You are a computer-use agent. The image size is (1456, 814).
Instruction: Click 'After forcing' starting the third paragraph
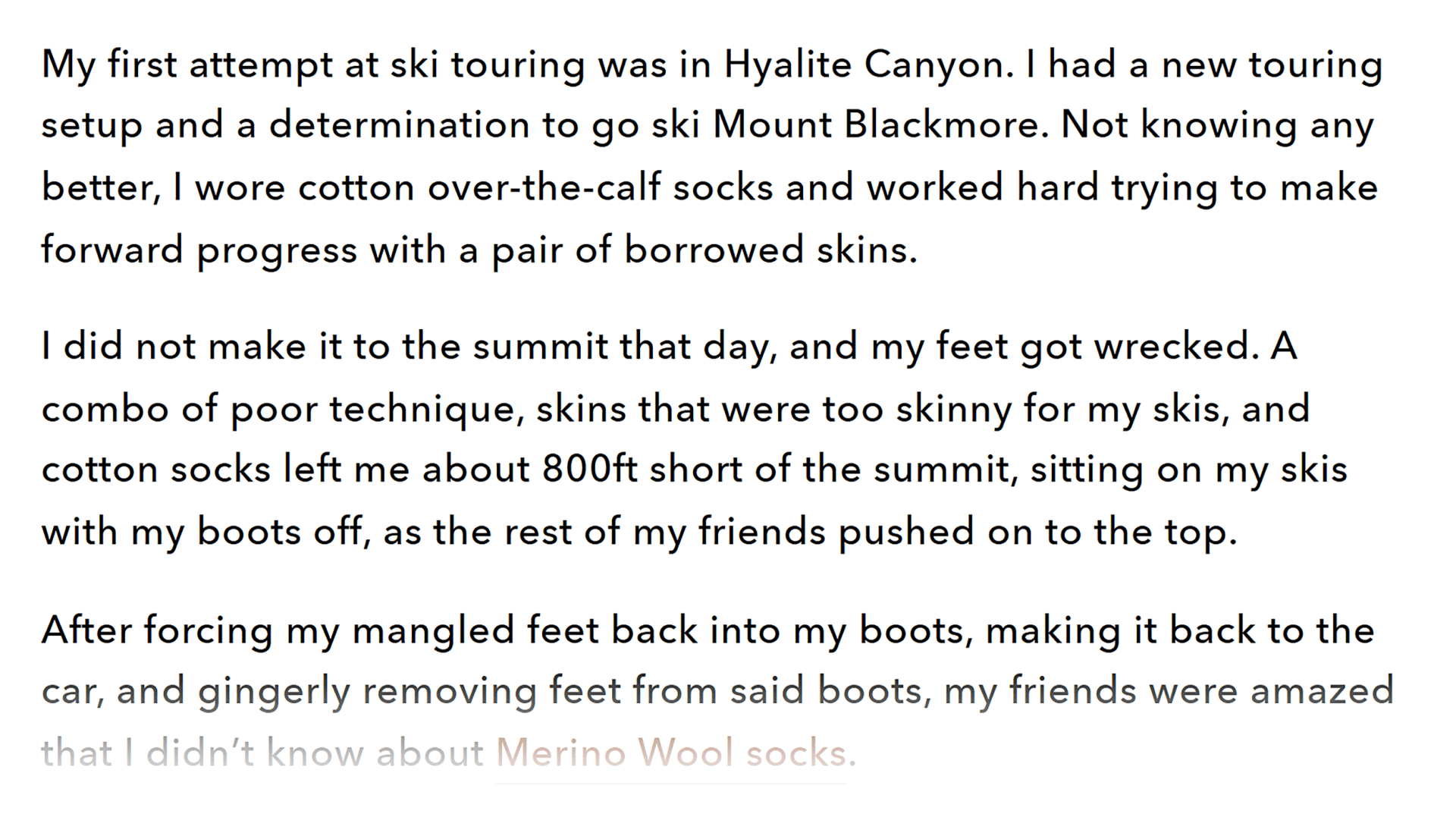pyautogui.click(x=157, y=632)
